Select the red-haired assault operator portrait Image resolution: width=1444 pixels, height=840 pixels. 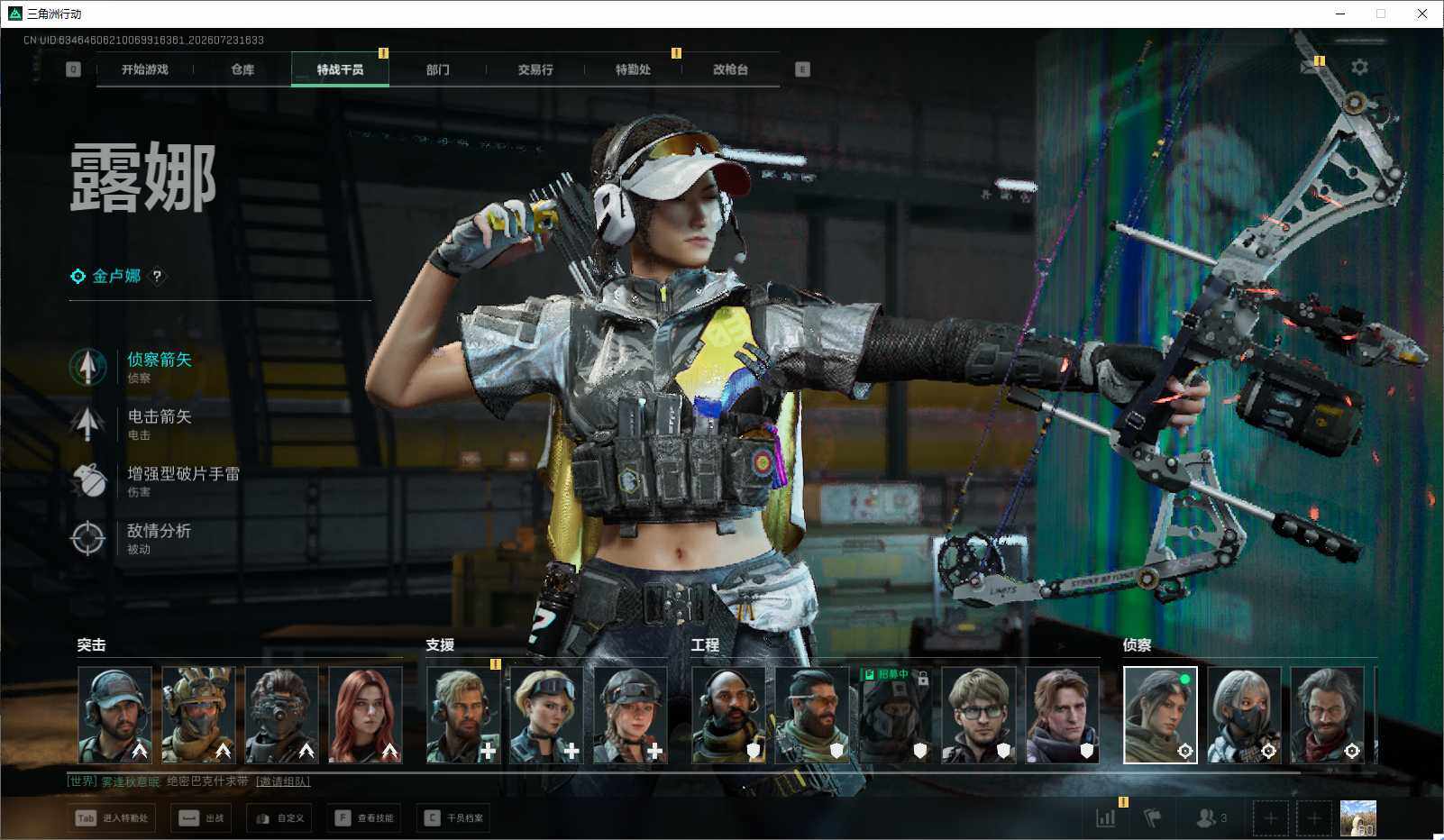coord(365,715)
